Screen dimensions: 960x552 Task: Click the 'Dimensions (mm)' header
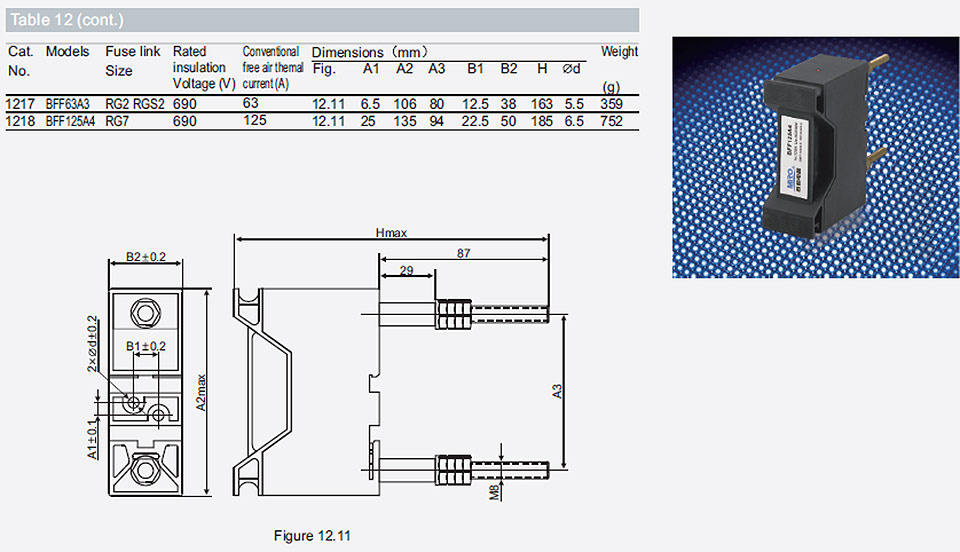(x=370, y=52)
